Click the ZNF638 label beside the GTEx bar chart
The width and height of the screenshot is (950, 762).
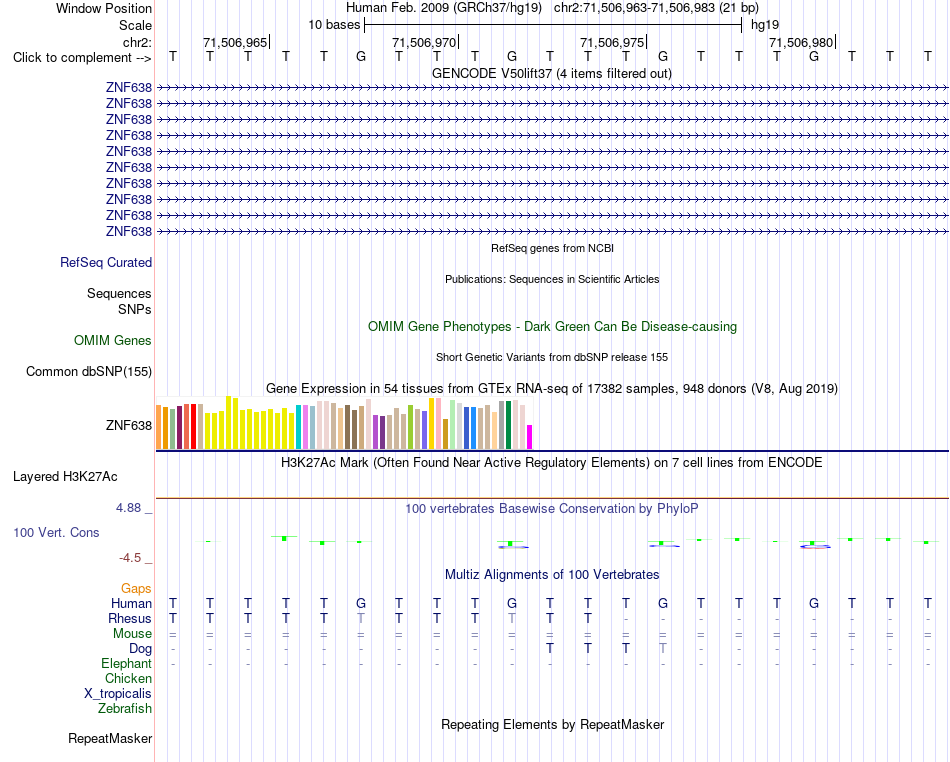tap(128, 425)
